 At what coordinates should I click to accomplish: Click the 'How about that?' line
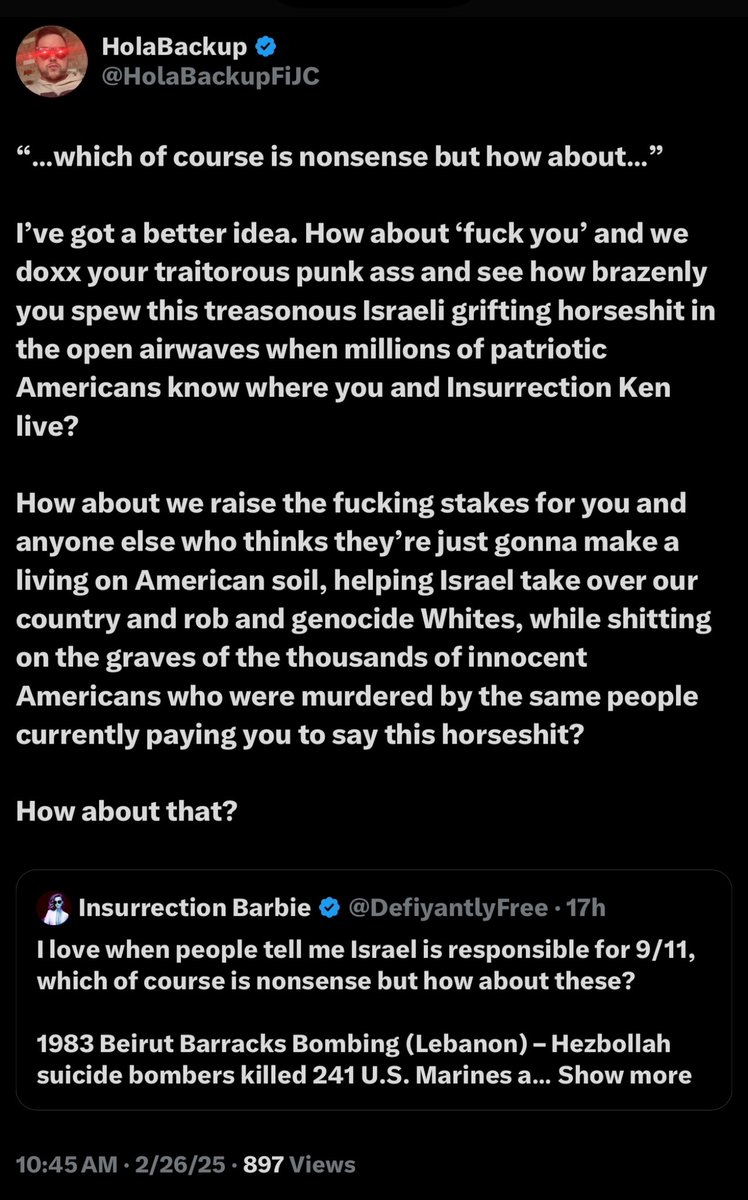coord(127,811)
